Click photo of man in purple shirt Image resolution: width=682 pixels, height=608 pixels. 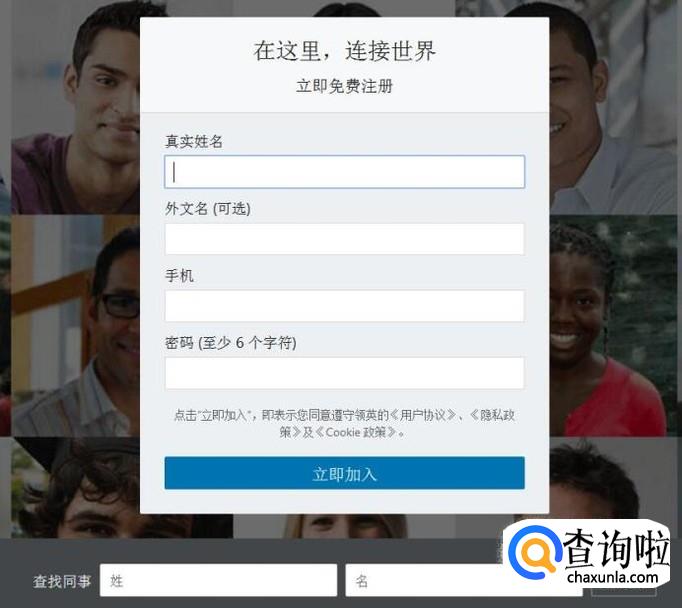coord(76,107)
